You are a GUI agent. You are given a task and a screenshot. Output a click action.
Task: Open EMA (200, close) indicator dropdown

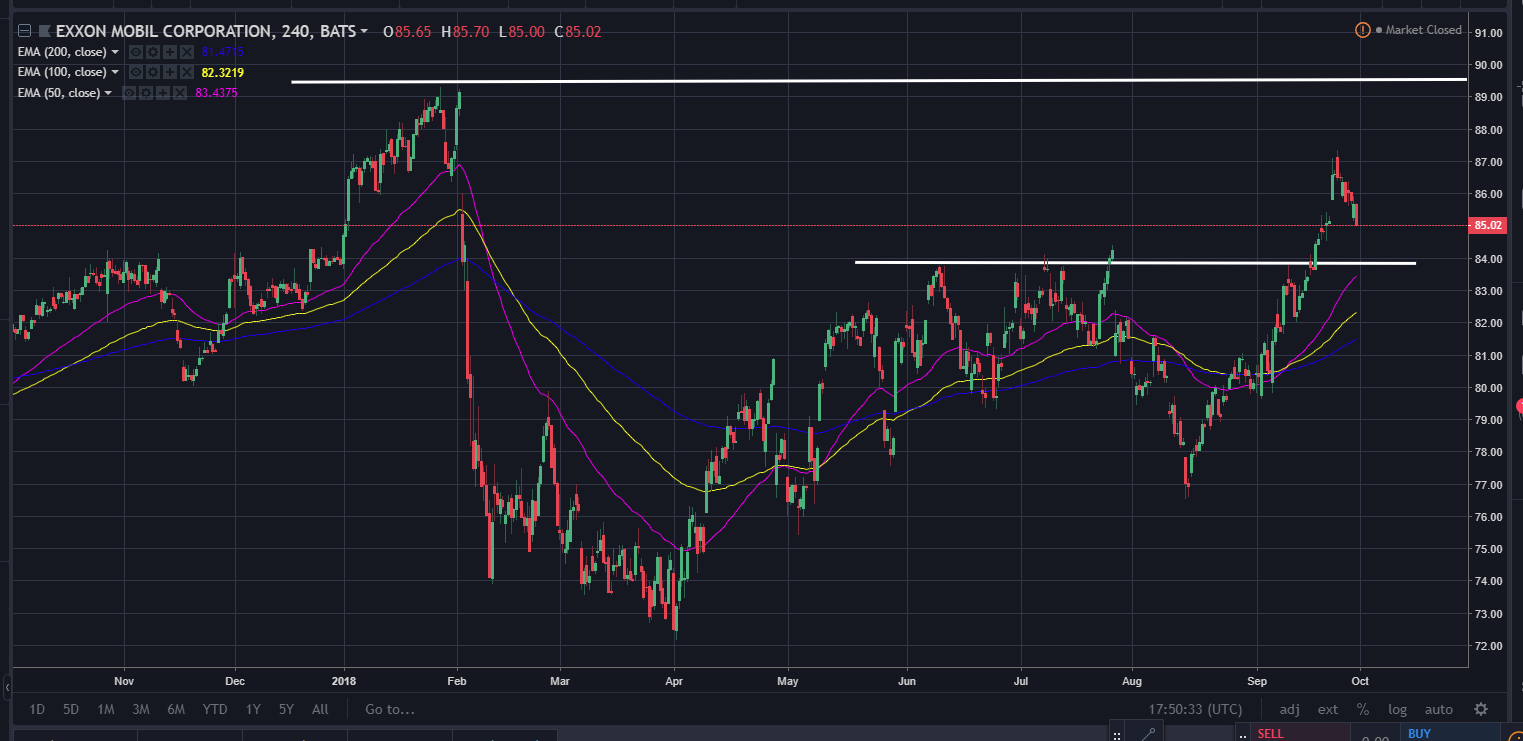point(115,52)
